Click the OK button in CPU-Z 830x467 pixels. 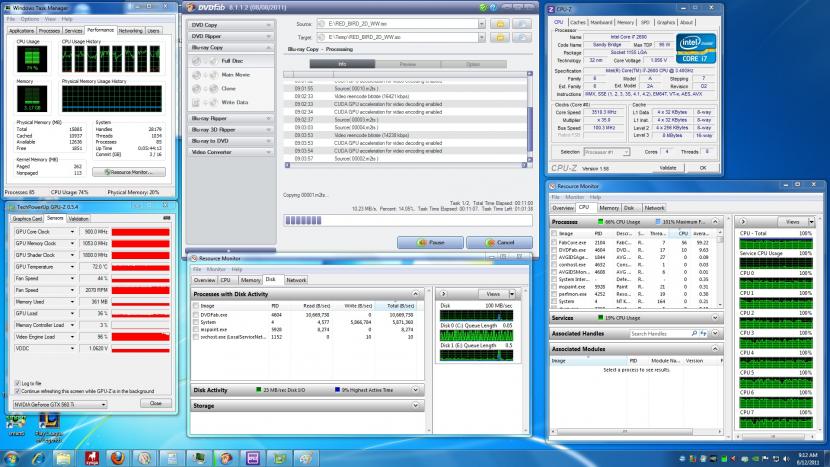coord(703,168)
